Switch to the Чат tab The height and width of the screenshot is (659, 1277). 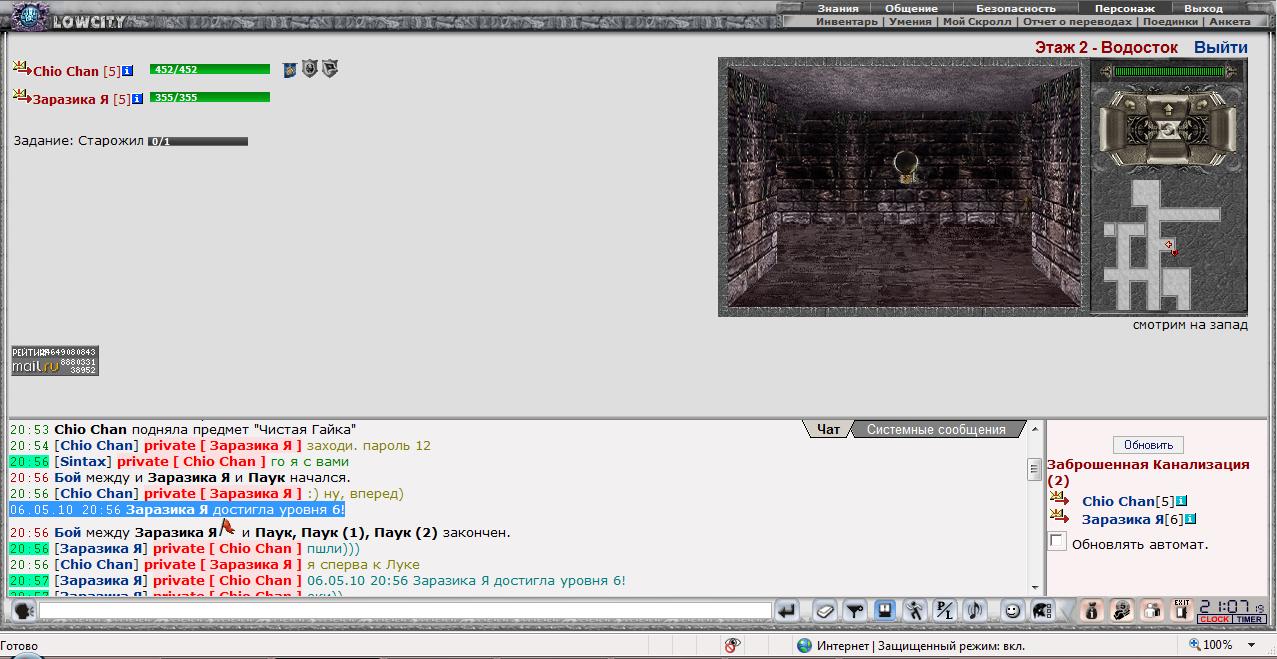coord(828,429)
